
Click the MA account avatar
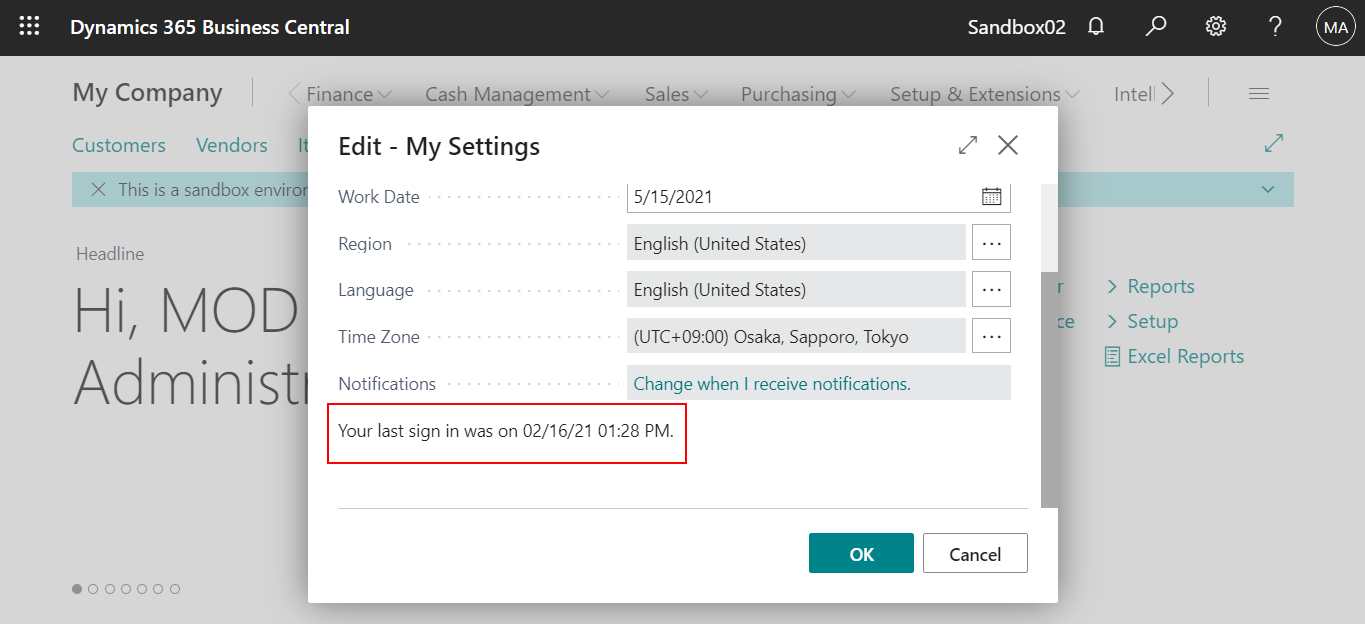pos(1336,26)
